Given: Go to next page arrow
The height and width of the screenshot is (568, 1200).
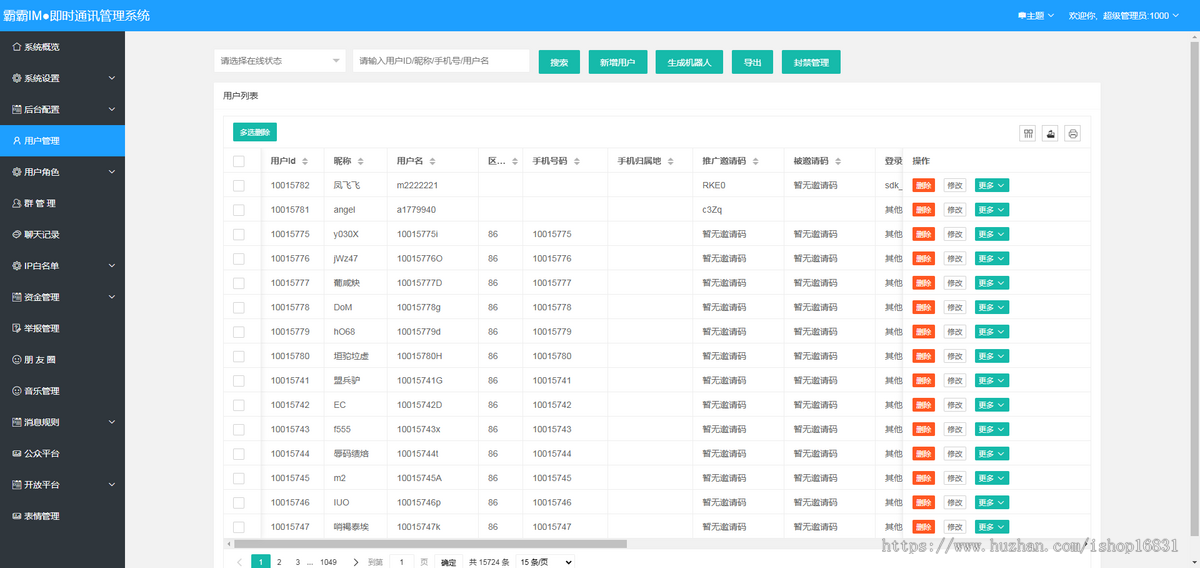Looking at the screenshot, I should coord(355,562).
